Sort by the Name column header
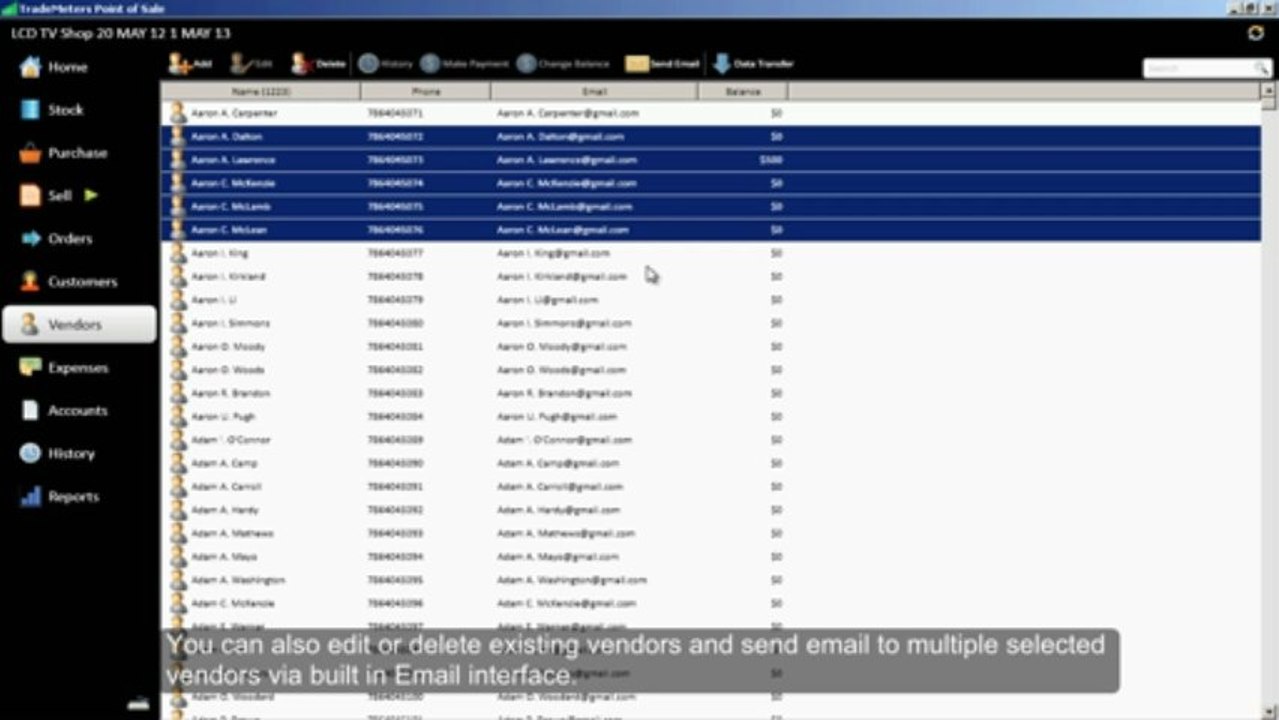Screen dimensions: 1279x720 coord(261,91)
